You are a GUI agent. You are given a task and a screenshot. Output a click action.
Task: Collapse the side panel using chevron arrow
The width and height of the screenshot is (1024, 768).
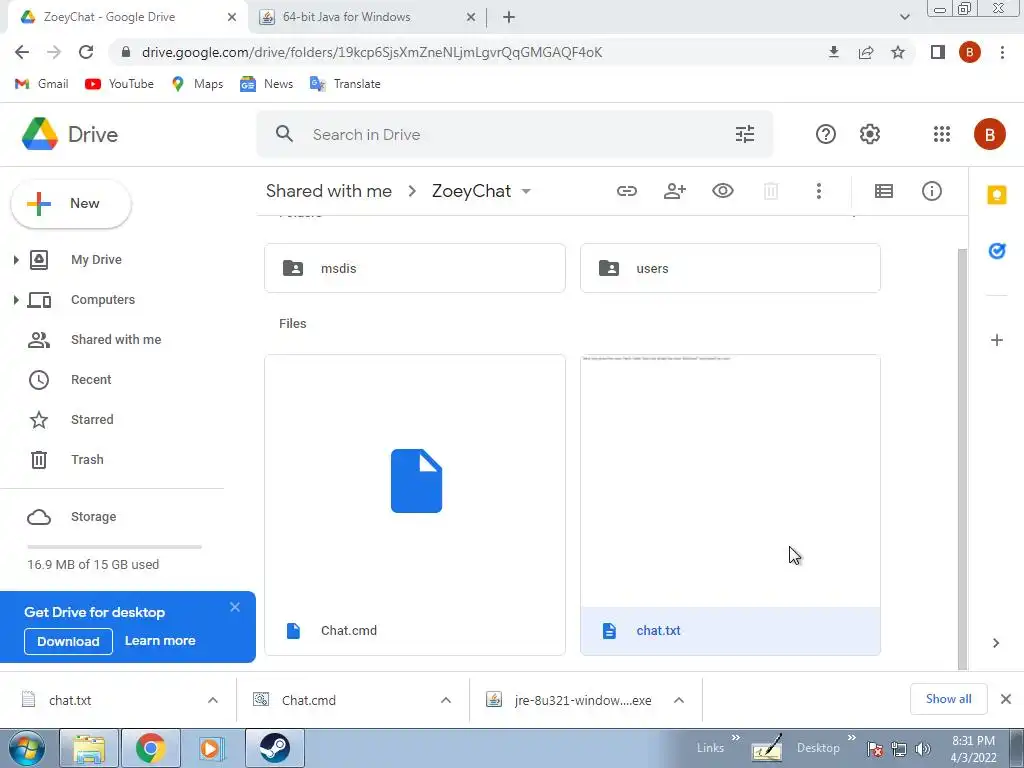coord(996,643)
